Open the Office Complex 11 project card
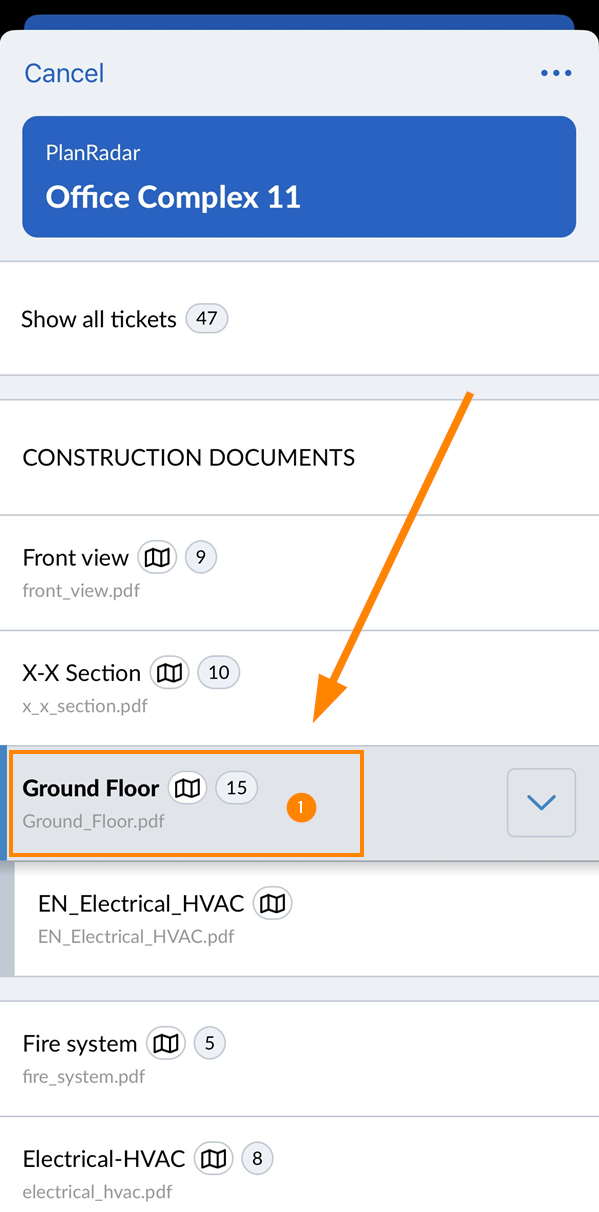Viewport: 599px width, 1212px height. pos(299,177)
